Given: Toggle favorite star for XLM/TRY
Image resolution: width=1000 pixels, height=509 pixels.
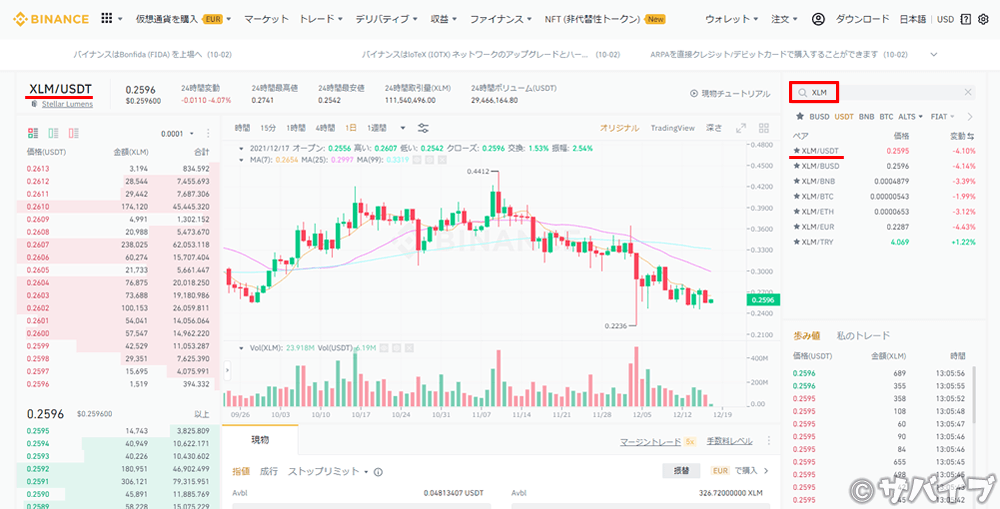Looking at the screenshot, I should [797, 242].
